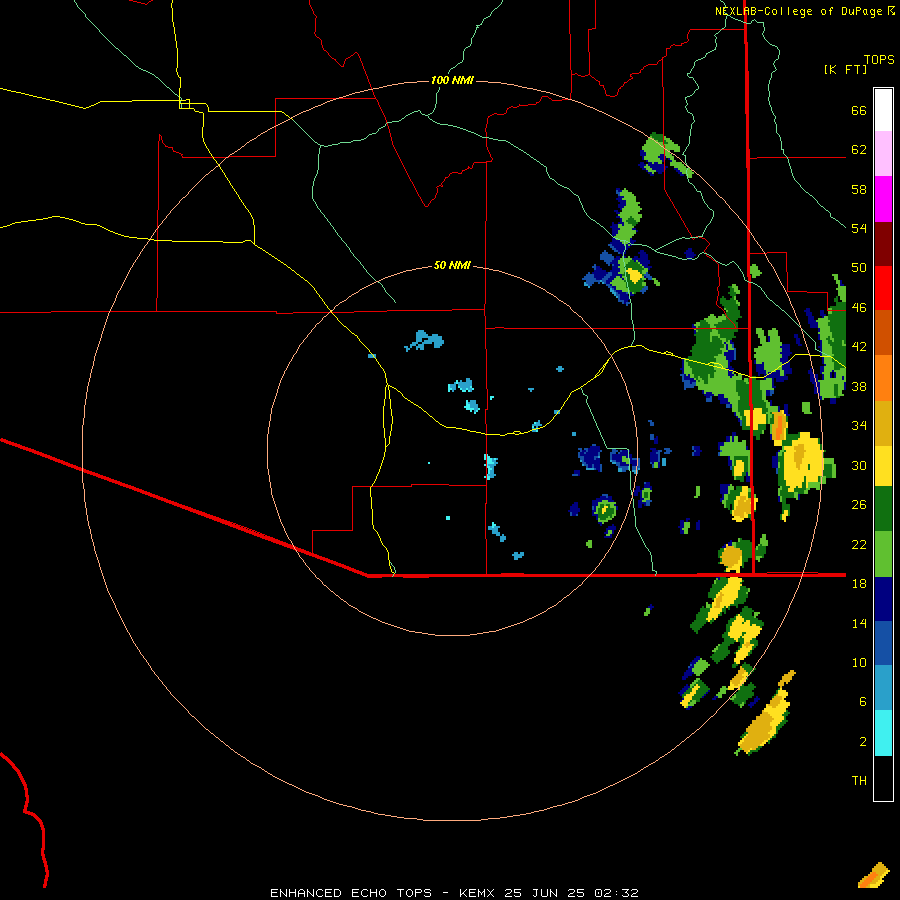The image size is (900, 900).
Task: Select the light green legend swatch
Action: click(x=883, y=554)
